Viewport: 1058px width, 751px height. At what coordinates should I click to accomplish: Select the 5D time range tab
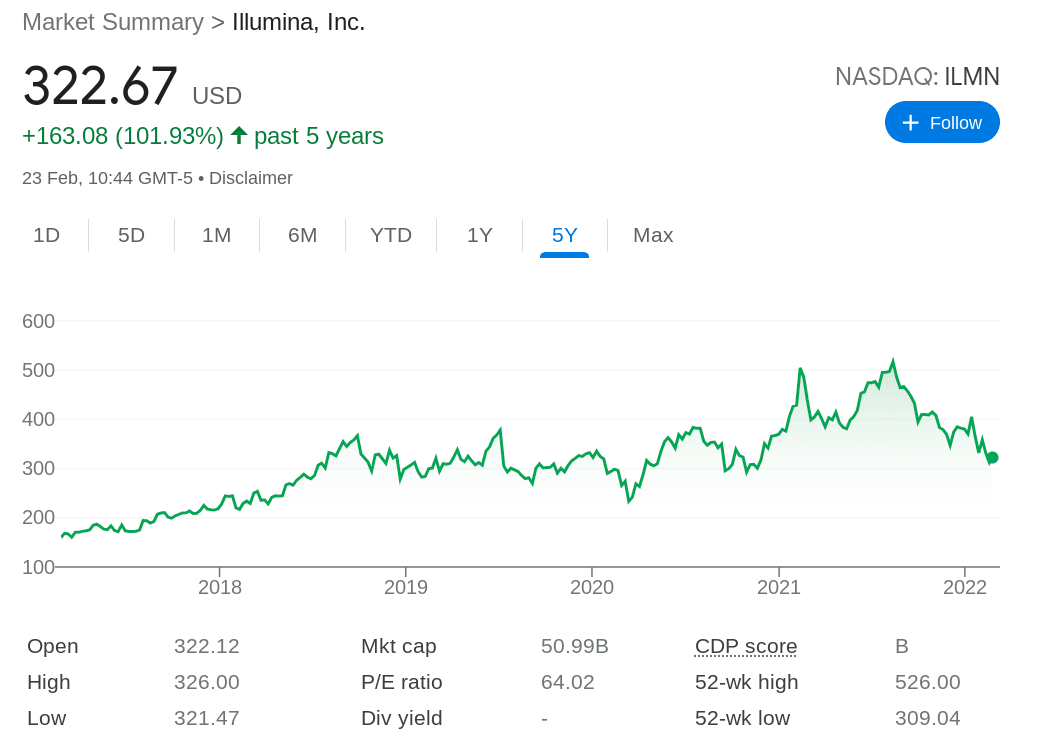(x=131, y=235)
